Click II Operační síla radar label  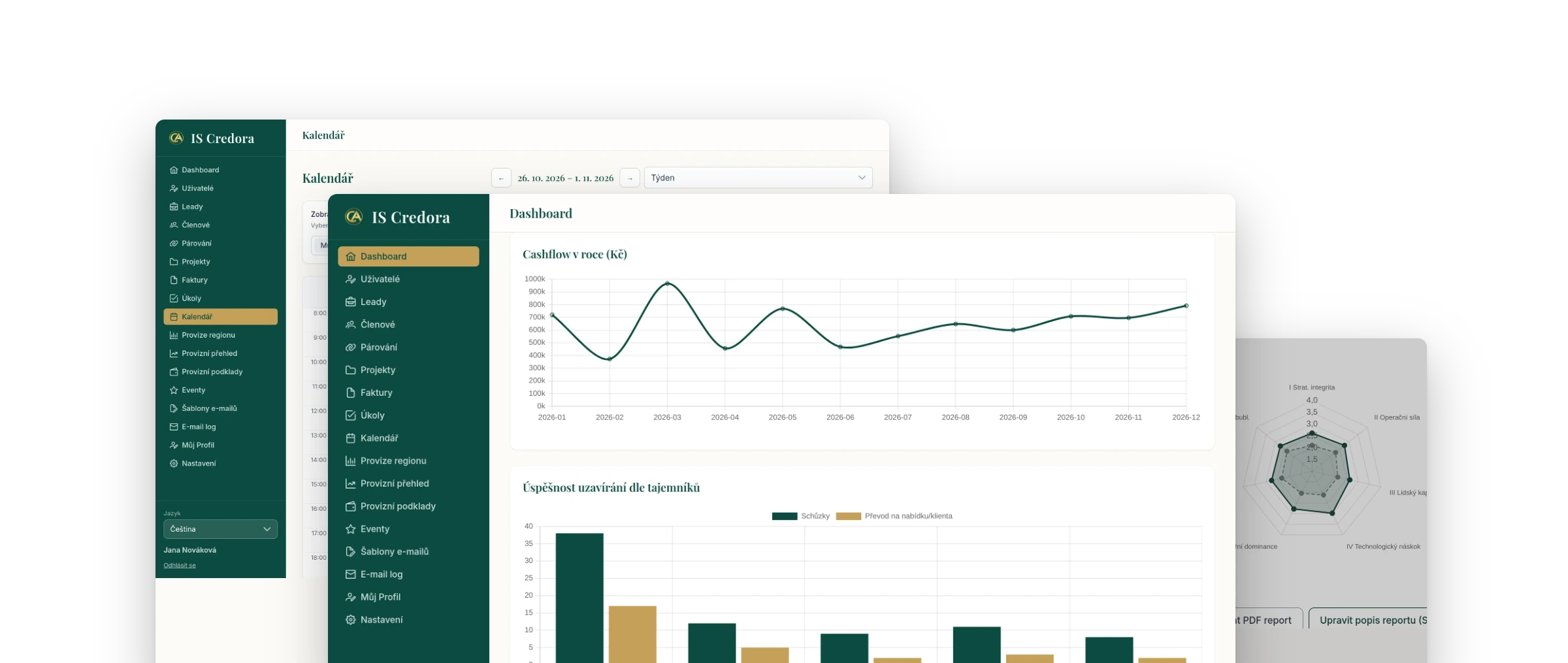tap(1397, 417)
